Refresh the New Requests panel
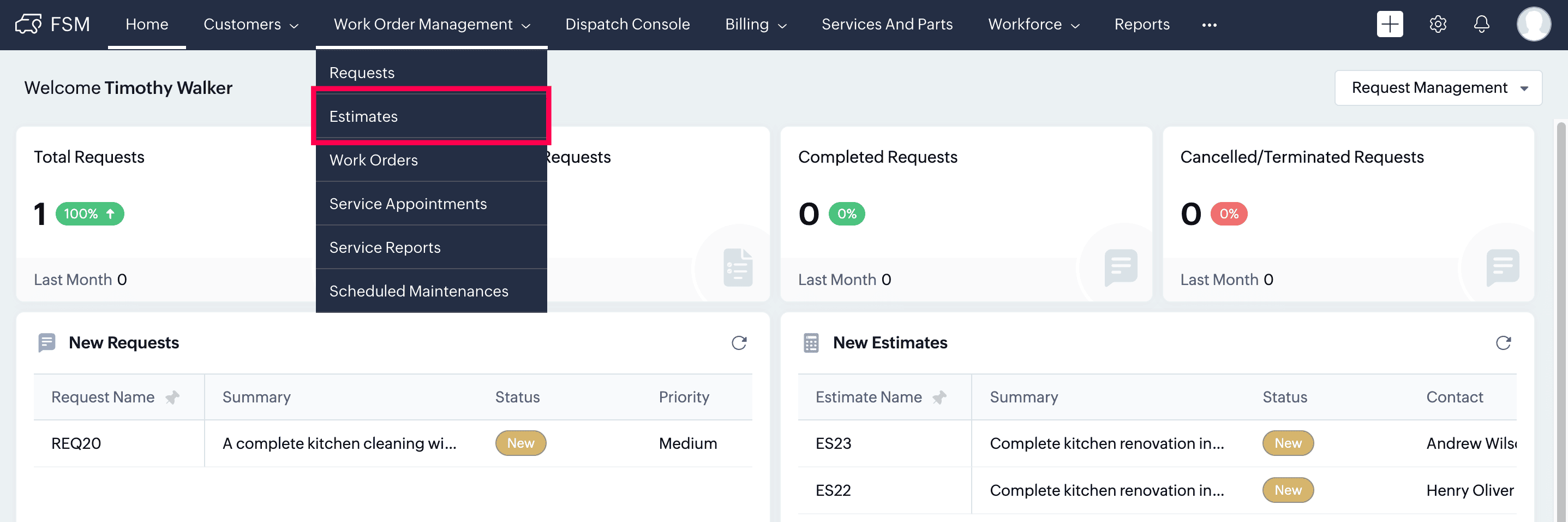Viewport: 1568px width, 522px height. (739, 343)
